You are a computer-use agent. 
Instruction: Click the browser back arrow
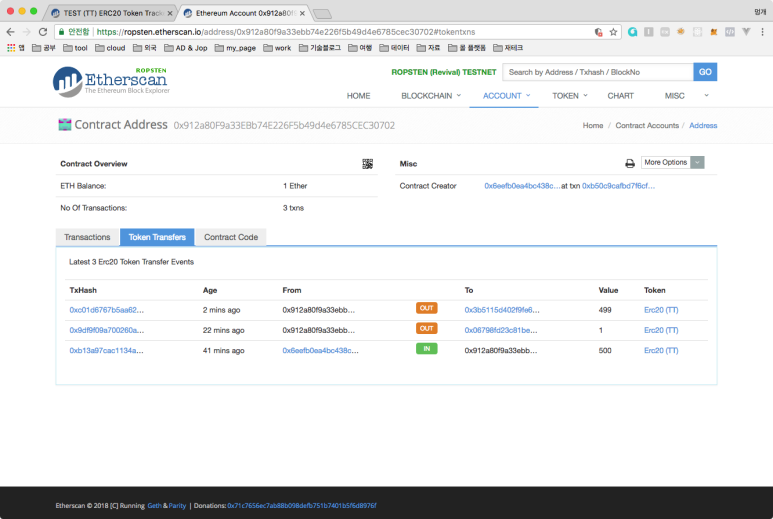(11, 32)
